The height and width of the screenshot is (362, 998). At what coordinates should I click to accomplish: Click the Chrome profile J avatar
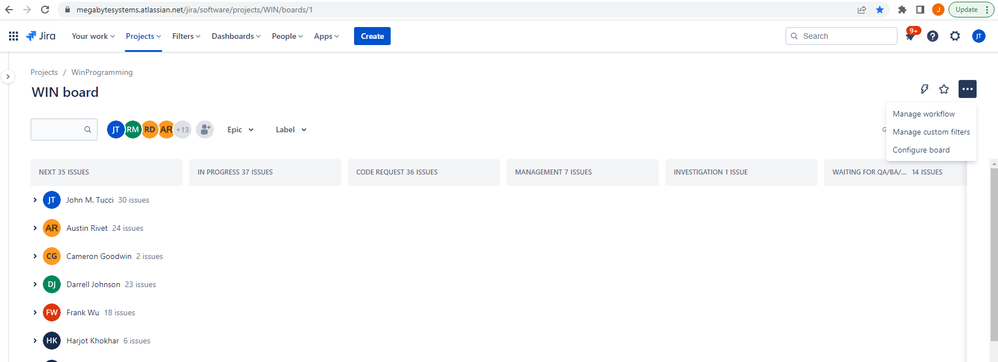[x=938, y=10]
